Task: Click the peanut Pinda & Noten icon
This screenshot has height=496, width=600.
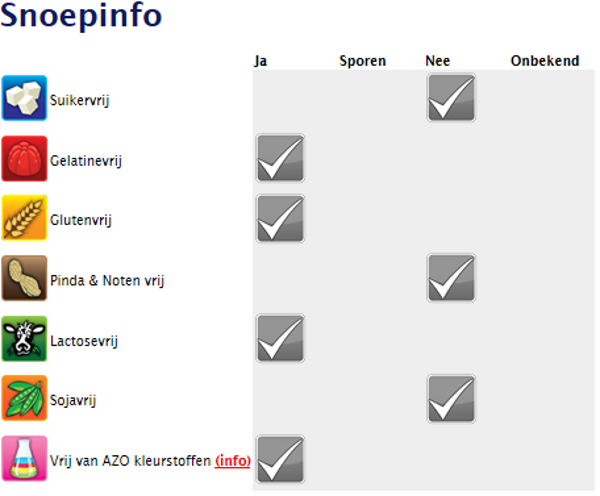Action: tap(24, 279)
